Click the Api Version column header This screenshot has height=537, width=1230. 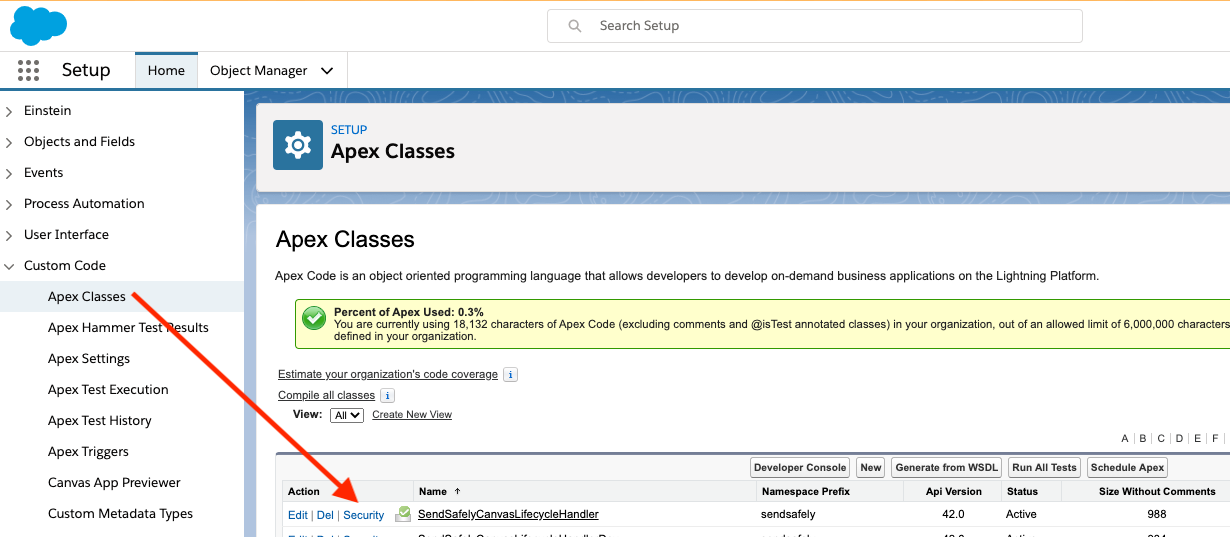coord(955,491)
